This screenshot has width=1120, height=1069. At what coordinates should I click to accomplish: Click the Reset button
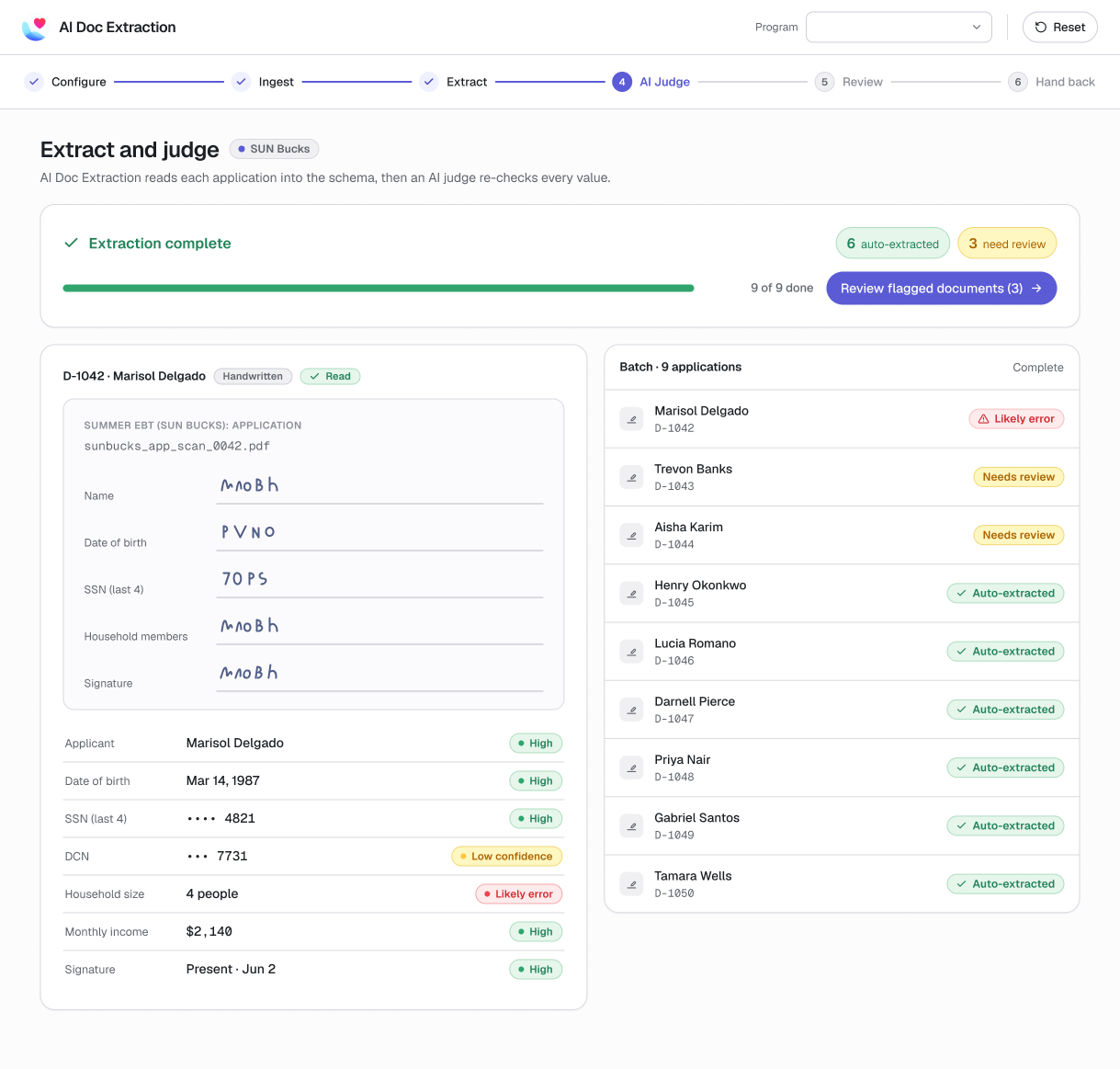click(x=1059, y=28)
